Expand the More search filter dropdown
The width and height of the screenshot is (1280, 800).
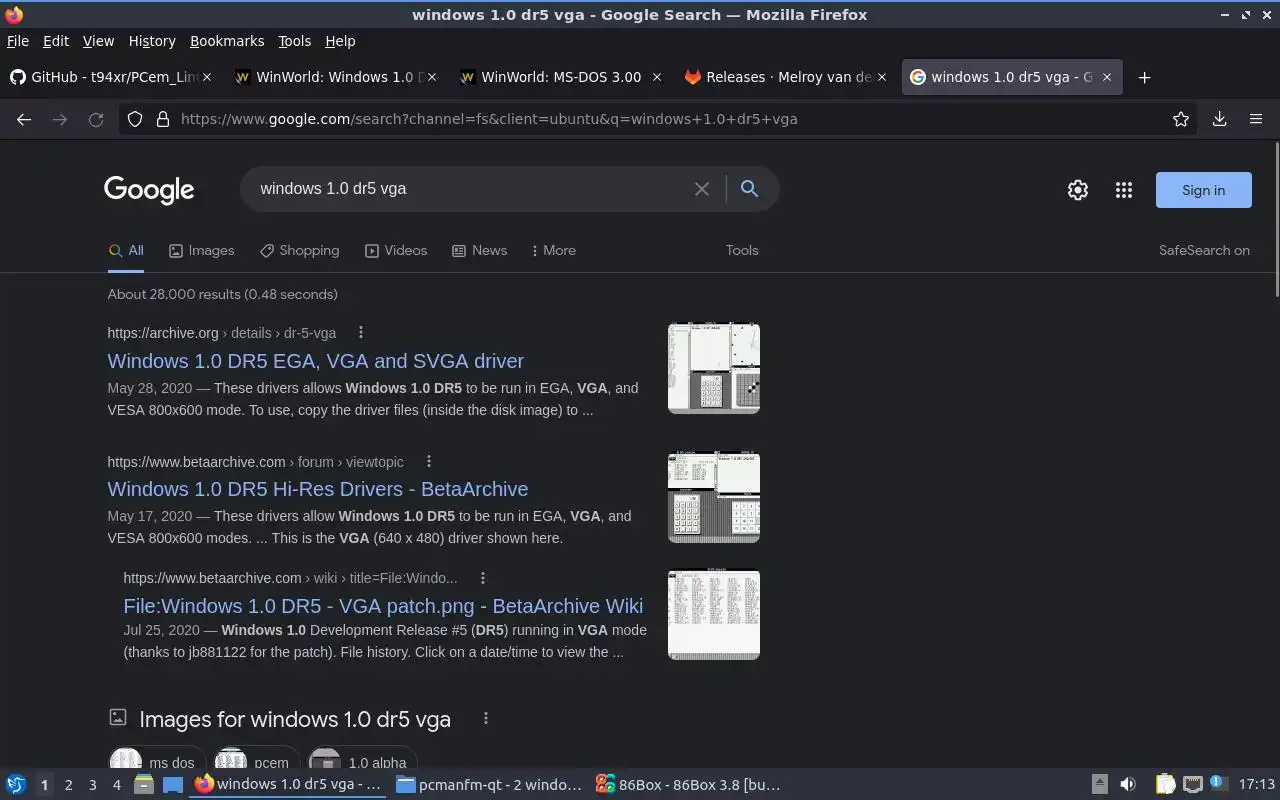[x=554, y=250]
